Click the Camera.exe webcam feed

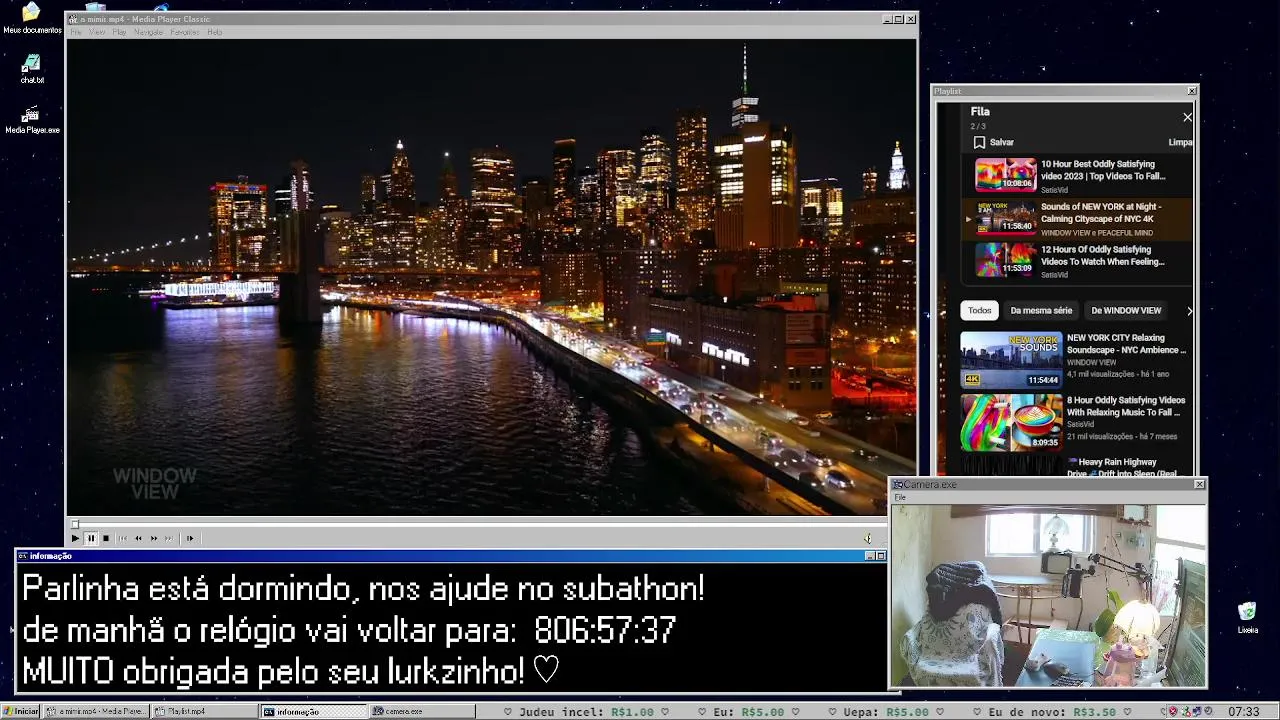pyautogui.click(x=1048, y=595)
